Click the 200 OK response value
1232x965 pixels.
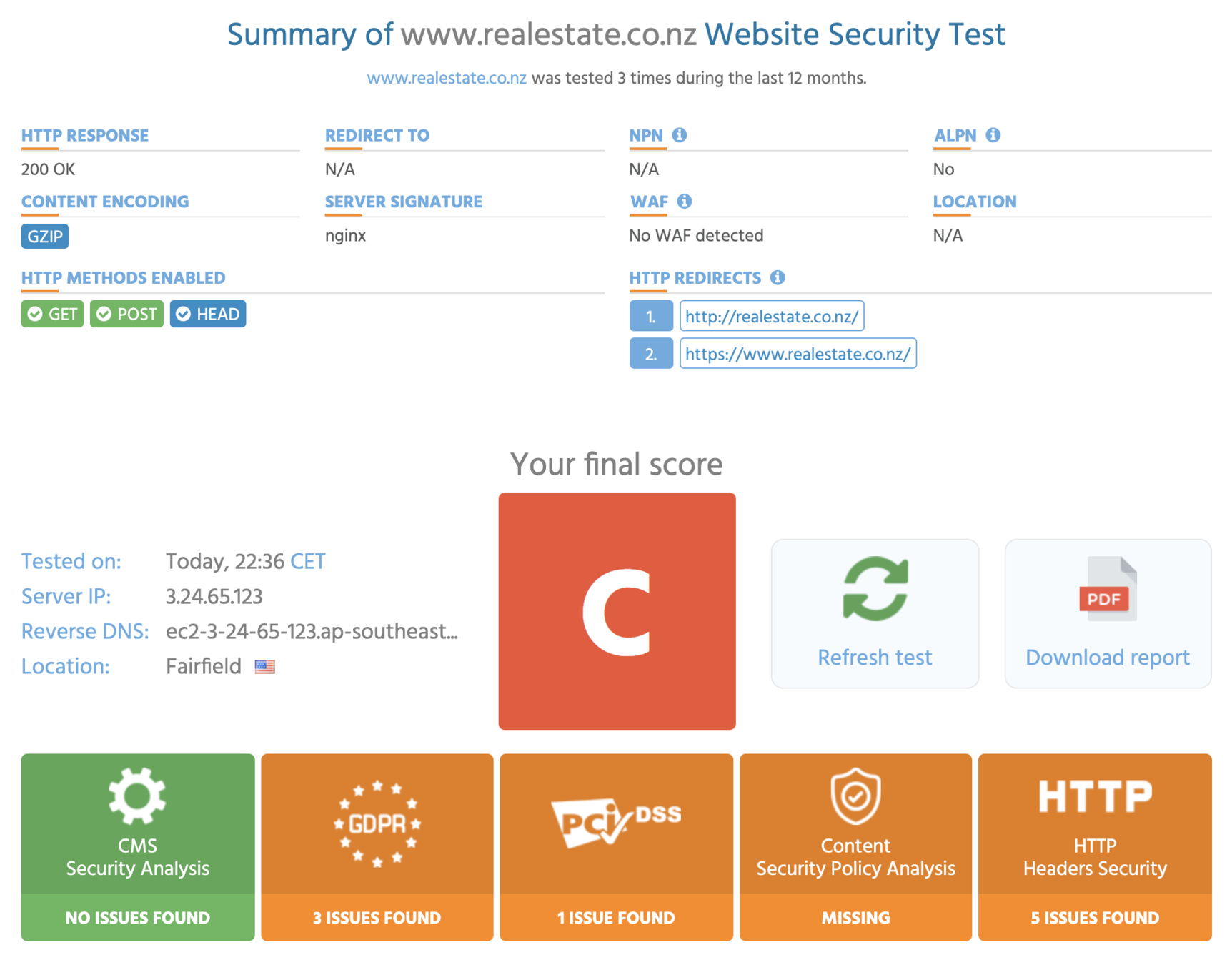pyautogui.click(x=48, y=169)
